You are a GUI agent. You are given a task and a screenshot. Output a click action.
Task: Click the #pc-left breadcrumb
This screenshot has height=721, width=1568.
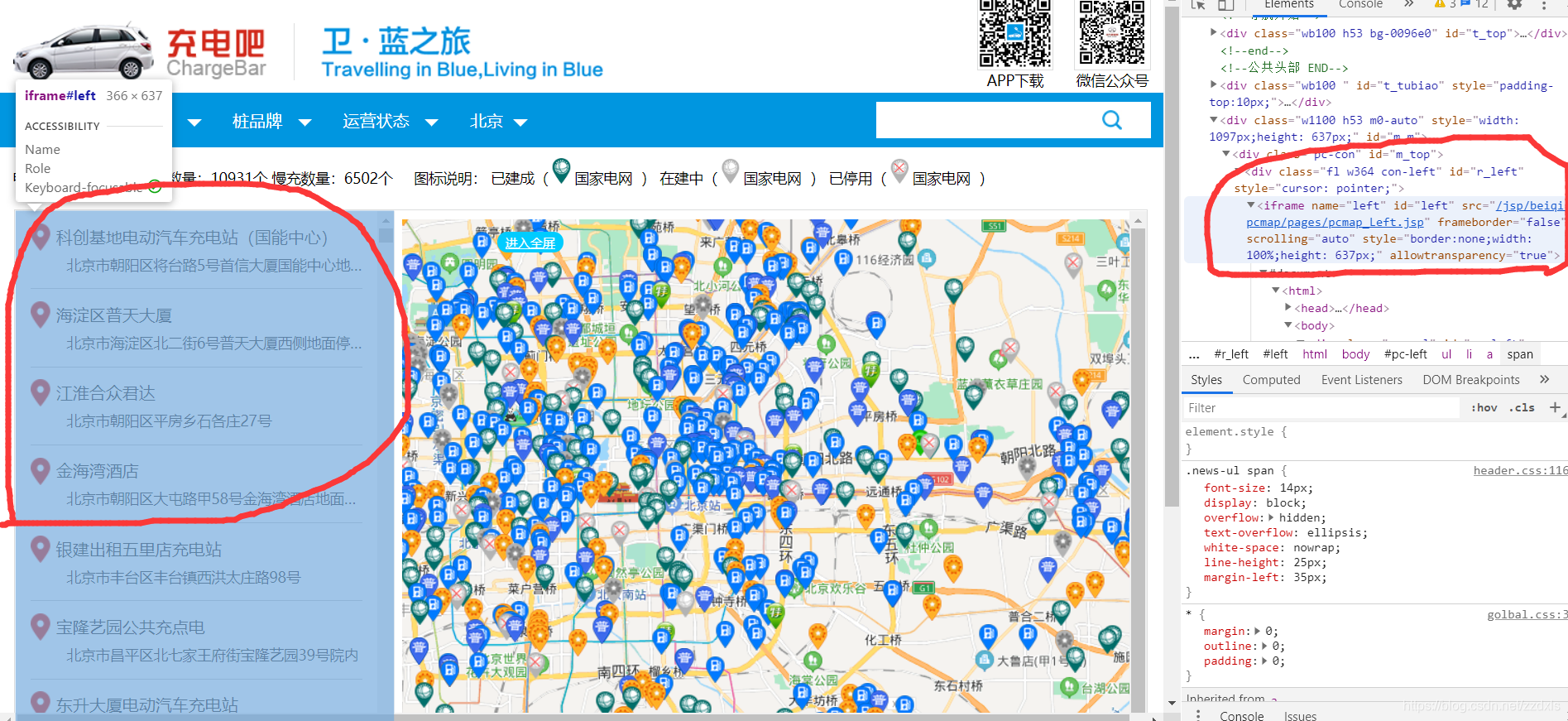click(x=1405, y=354)
